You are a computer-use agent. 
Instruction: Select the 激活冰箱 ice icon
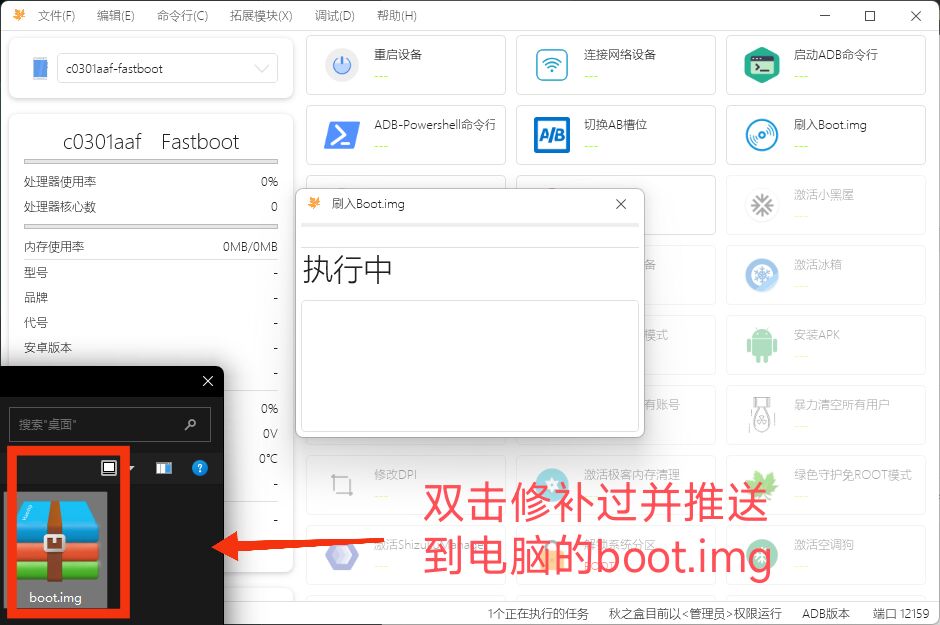pyautogui.click(x=760, y=275)
